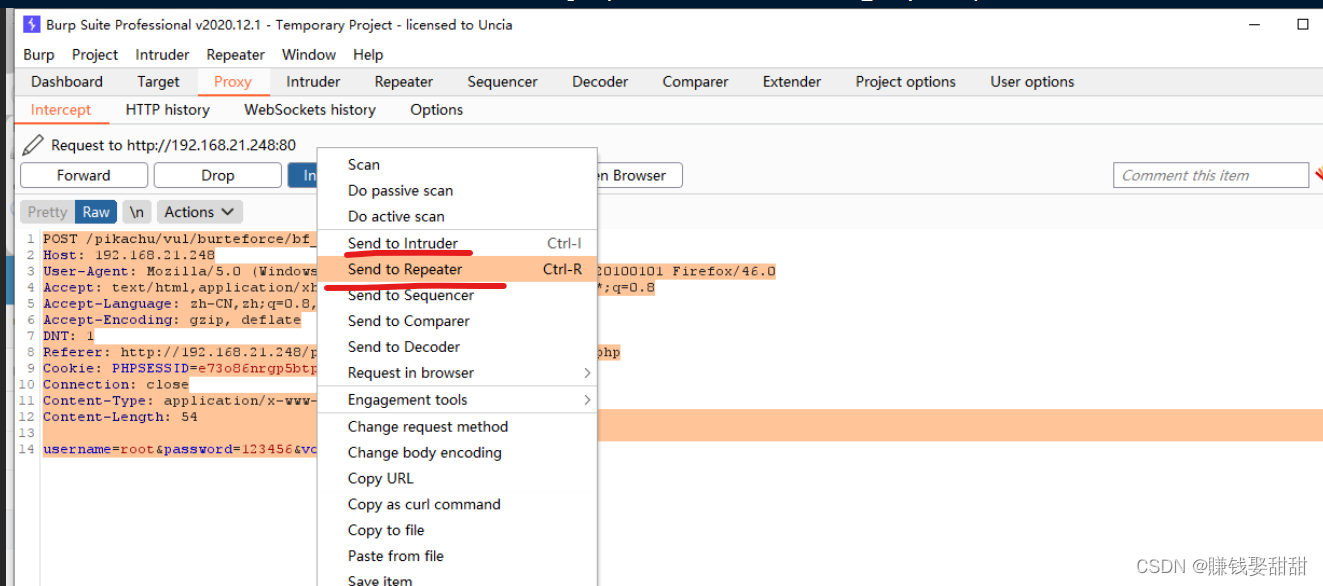Choose Do passive scan
This screenshot has width=1323, height=586.
(457, 191)
